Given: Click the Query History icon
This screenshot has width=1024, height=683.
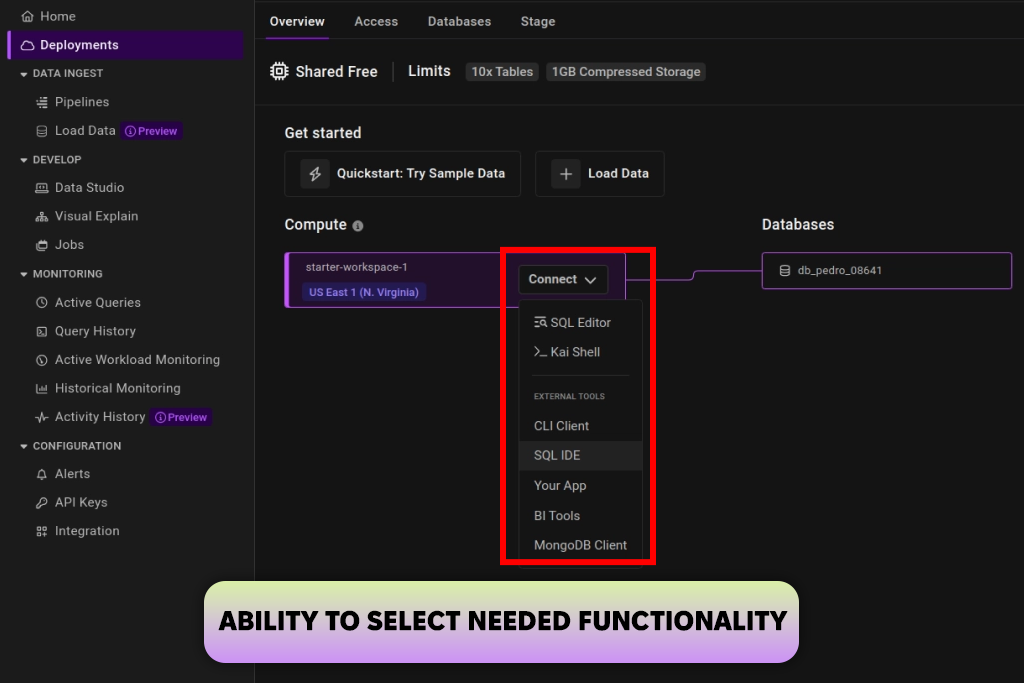Looking at the screenshot, I should (x=42, y=331).
